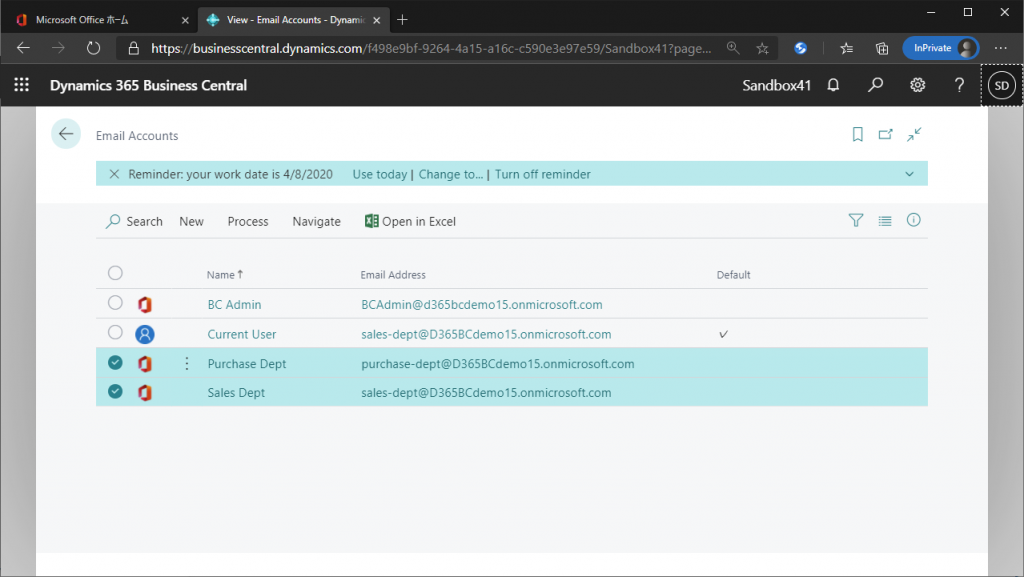The width and height of the screenshot is (1024, 577).
Task: Open a new browser tab
Action: click(402, 20)
